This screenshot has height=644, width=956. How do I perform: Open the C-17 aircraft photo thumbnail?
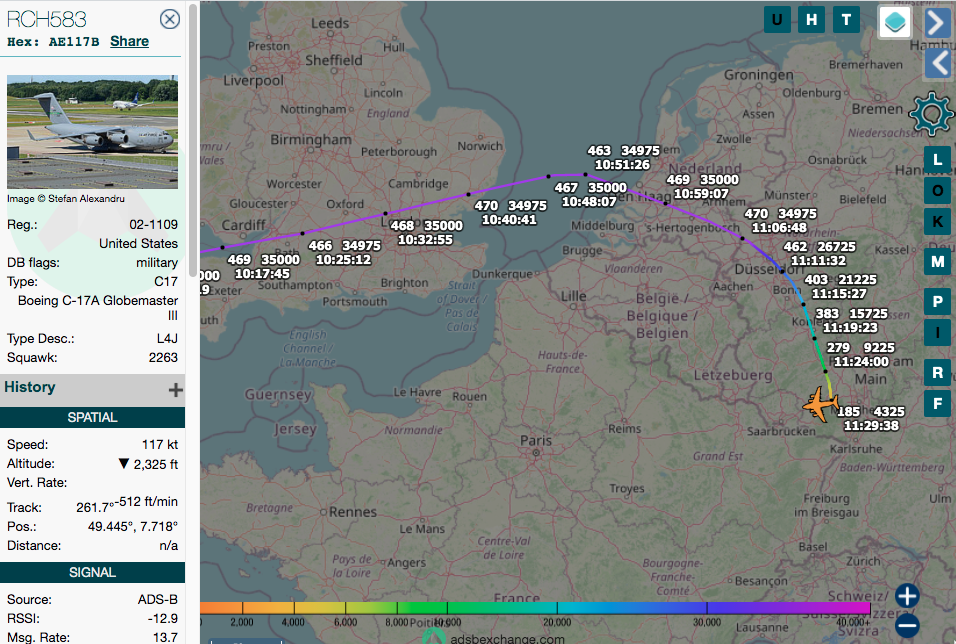click(92, 132)
